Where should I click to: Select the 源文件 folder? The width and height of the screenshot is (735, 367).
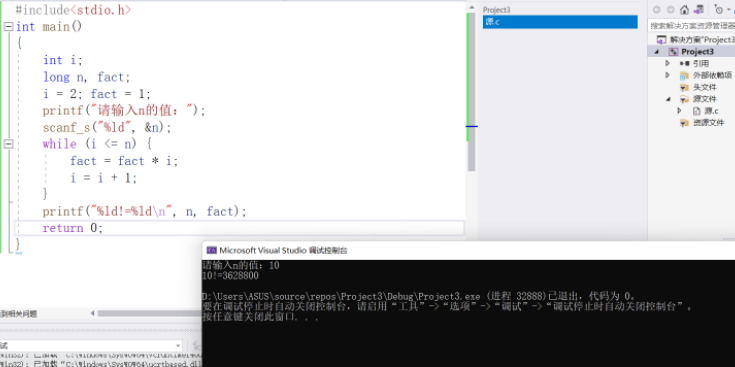coord(705,99)
